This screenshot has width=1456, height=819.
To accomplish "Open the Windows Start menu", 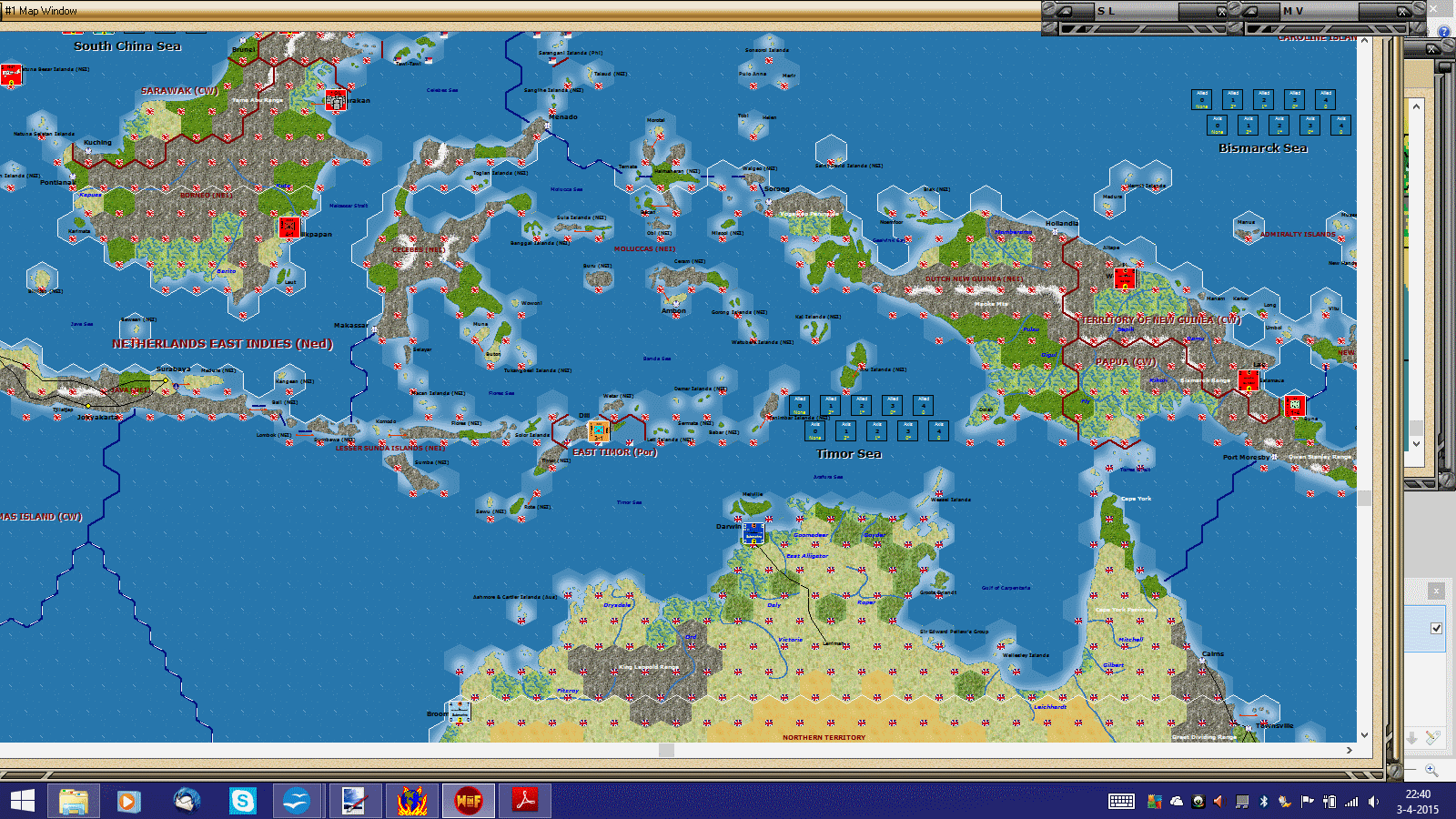I will pos(22,801).
